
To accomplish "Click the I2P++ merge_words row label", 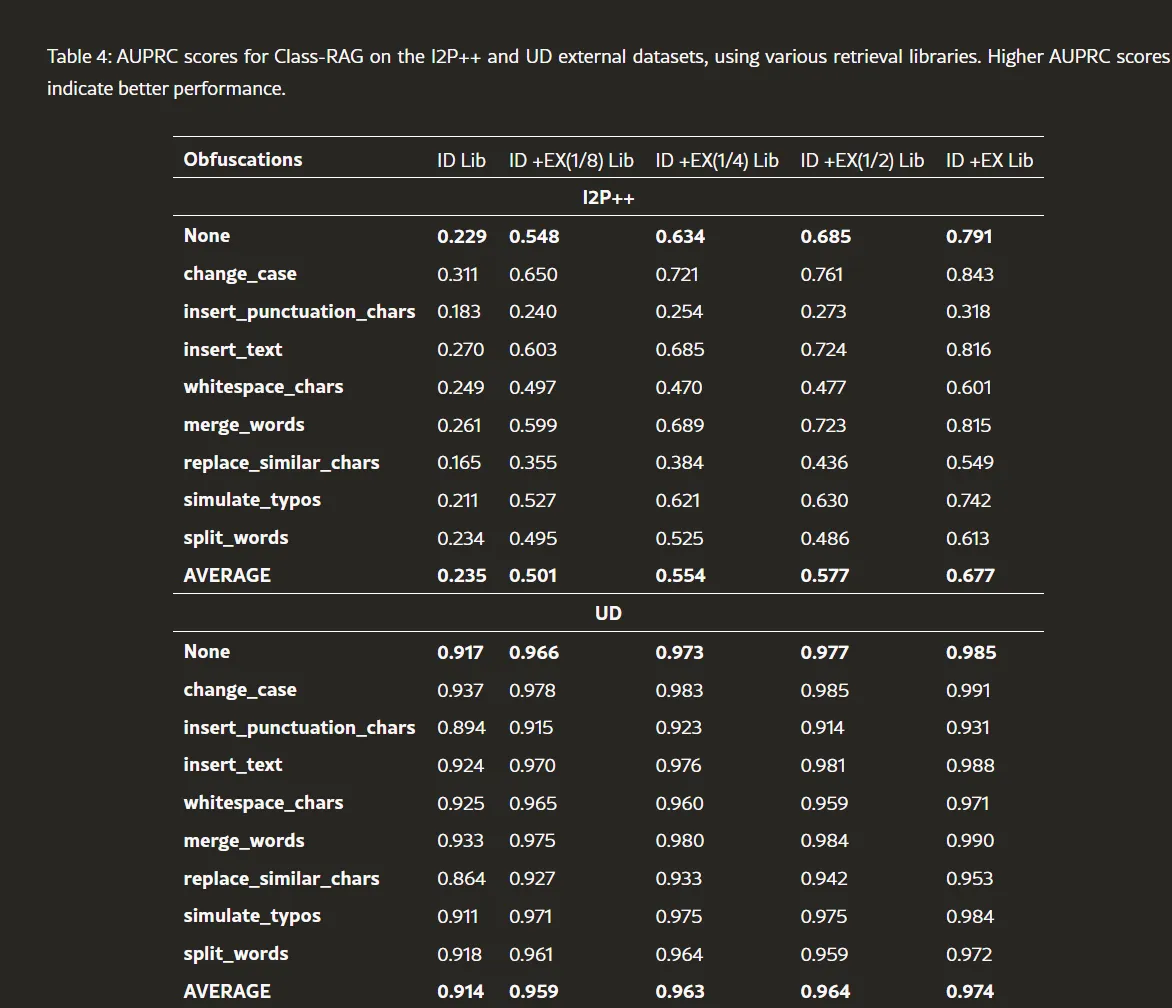I will click(244, 425).
